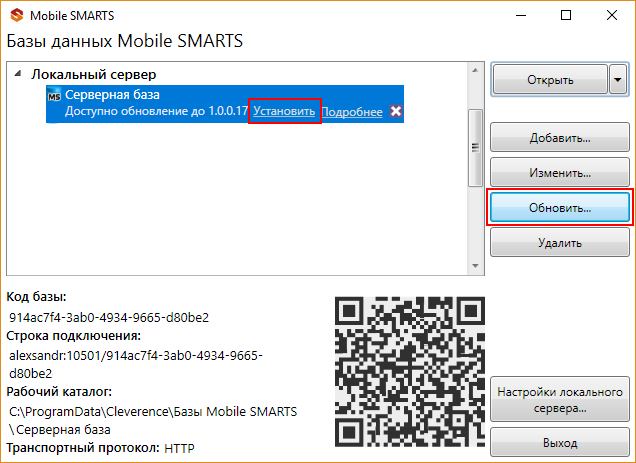
Task: Click the database list scrollbar thumb
Action: pyautogui.click(x=475, y=148)
